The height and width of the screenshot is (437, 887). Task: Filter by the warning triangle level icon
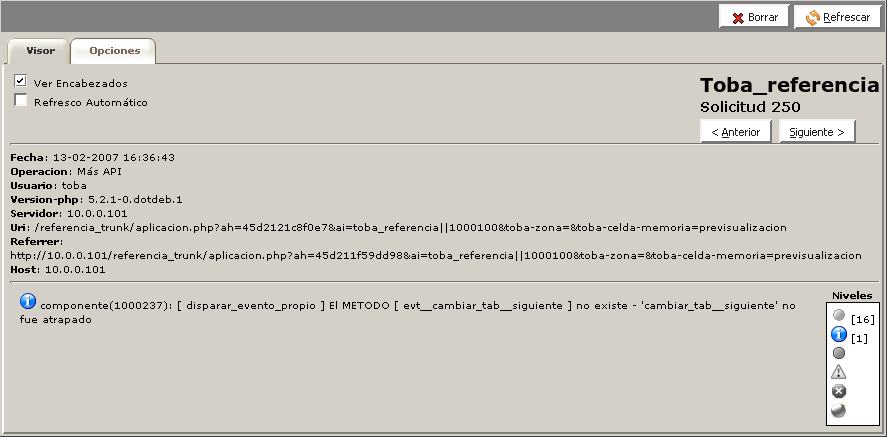tap(839, 371)
